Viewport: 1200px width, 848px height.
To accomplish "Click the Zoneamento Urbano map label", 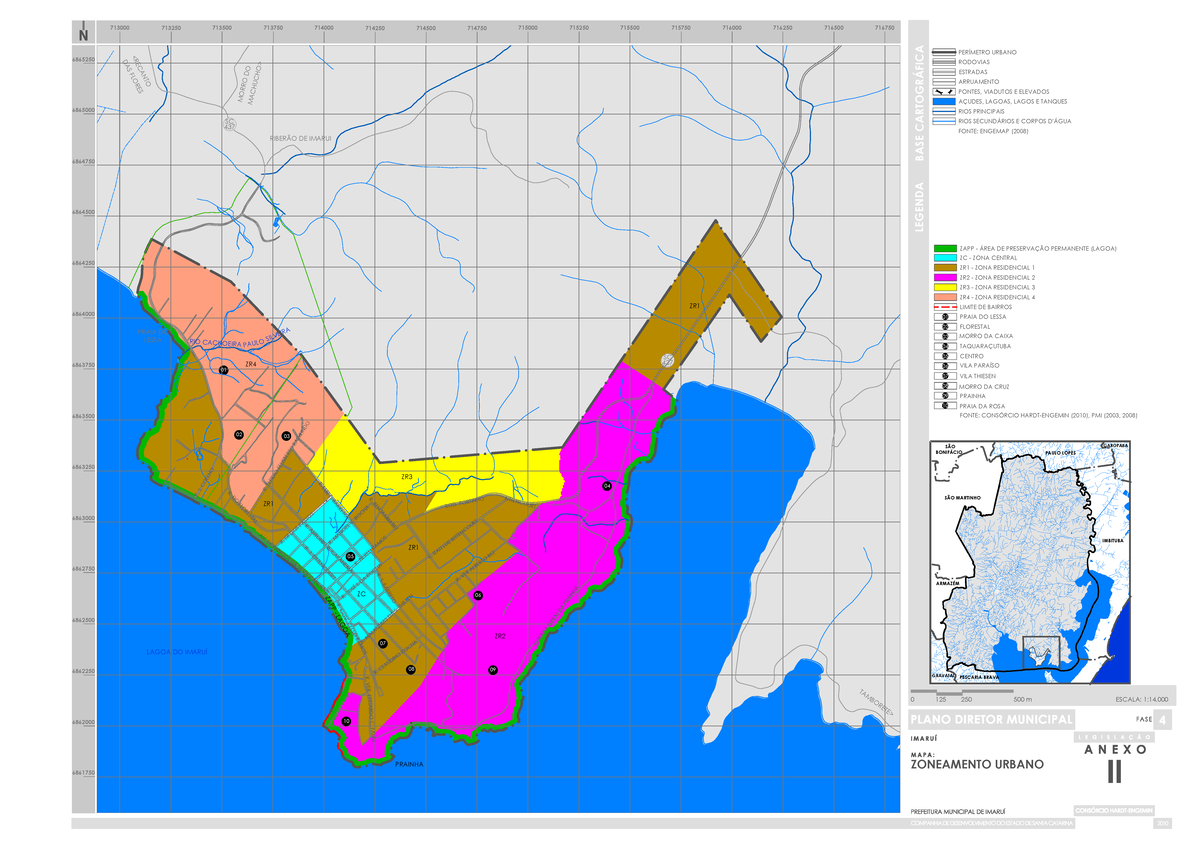I will click(975, 765).
